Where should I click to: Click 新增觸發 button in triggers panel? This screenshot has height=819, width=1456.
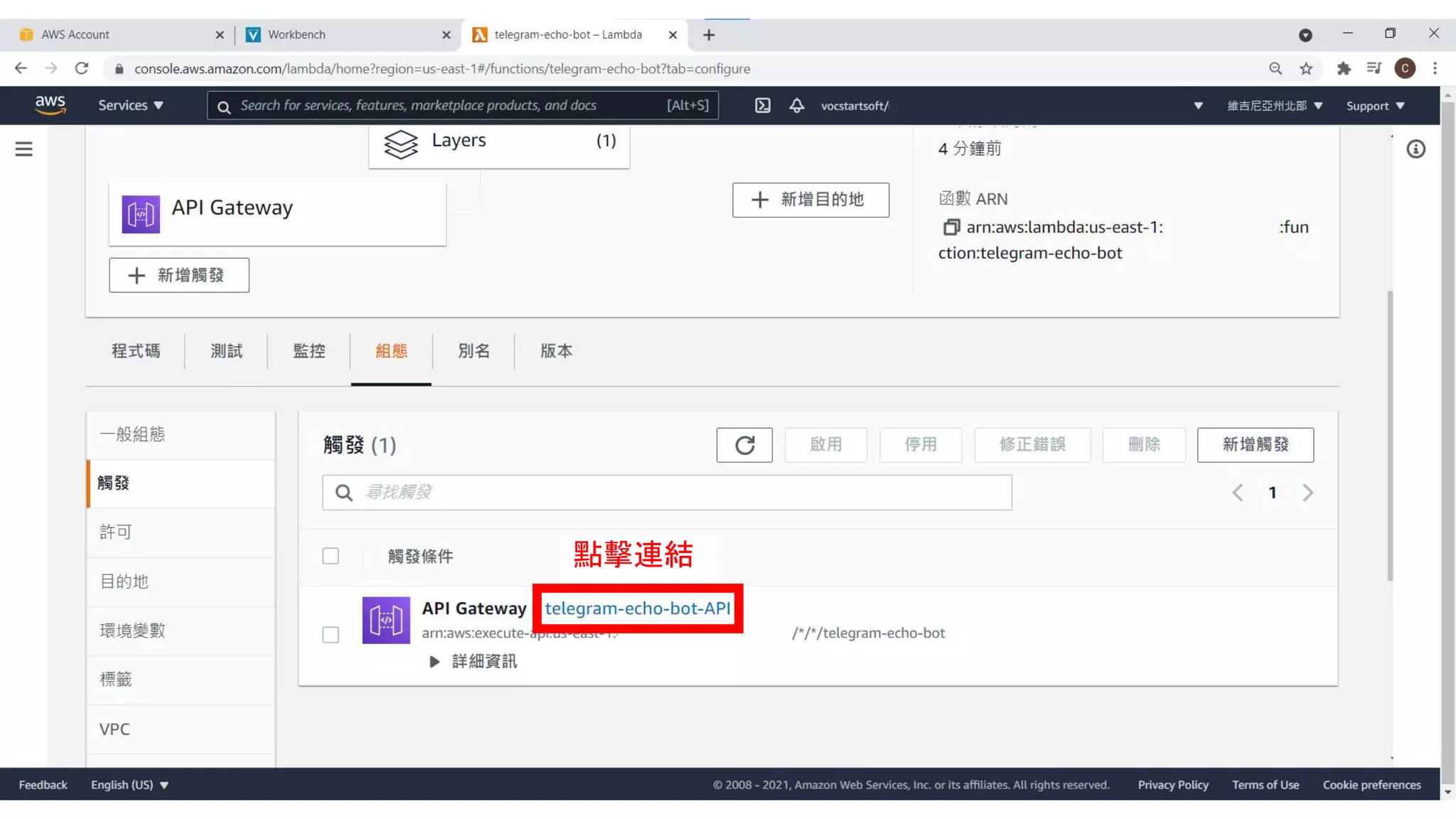coord(1256,445)
